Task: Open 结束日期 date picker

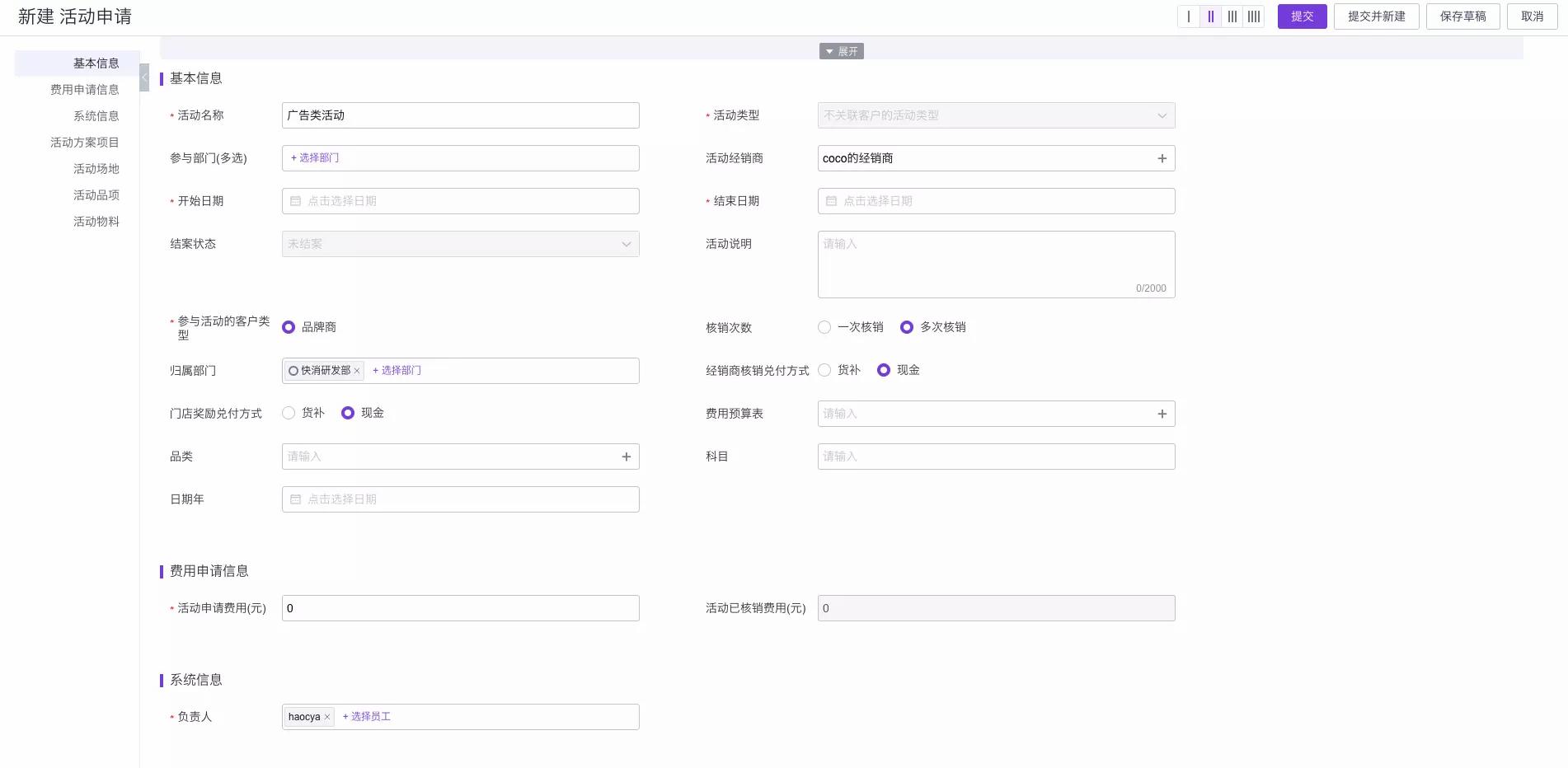Action: pos(996,201)
